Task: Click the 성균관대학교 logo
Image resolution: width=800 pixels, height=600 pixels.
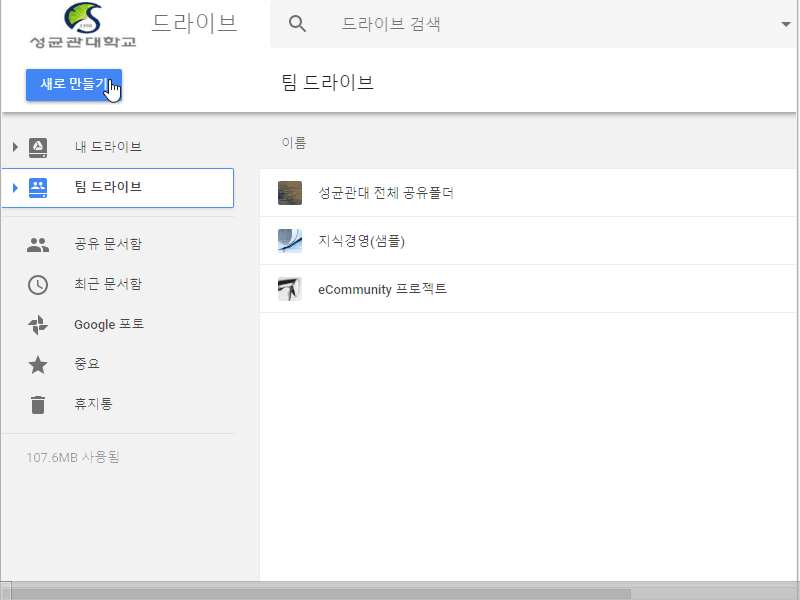Action: pyautogui.click(x=83, y=26)
